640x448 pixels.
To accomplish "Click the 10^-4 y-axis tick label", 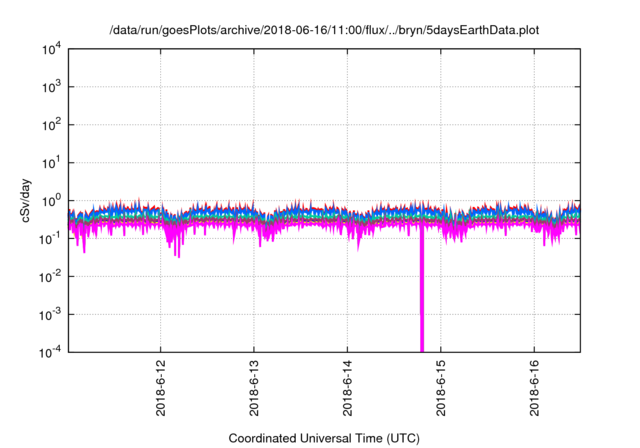I will click(50, 352).
